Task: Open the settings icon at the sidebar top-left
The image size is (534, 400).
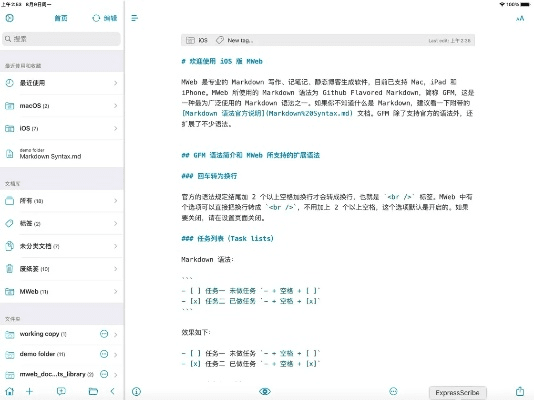Action: tap(10, 18)
